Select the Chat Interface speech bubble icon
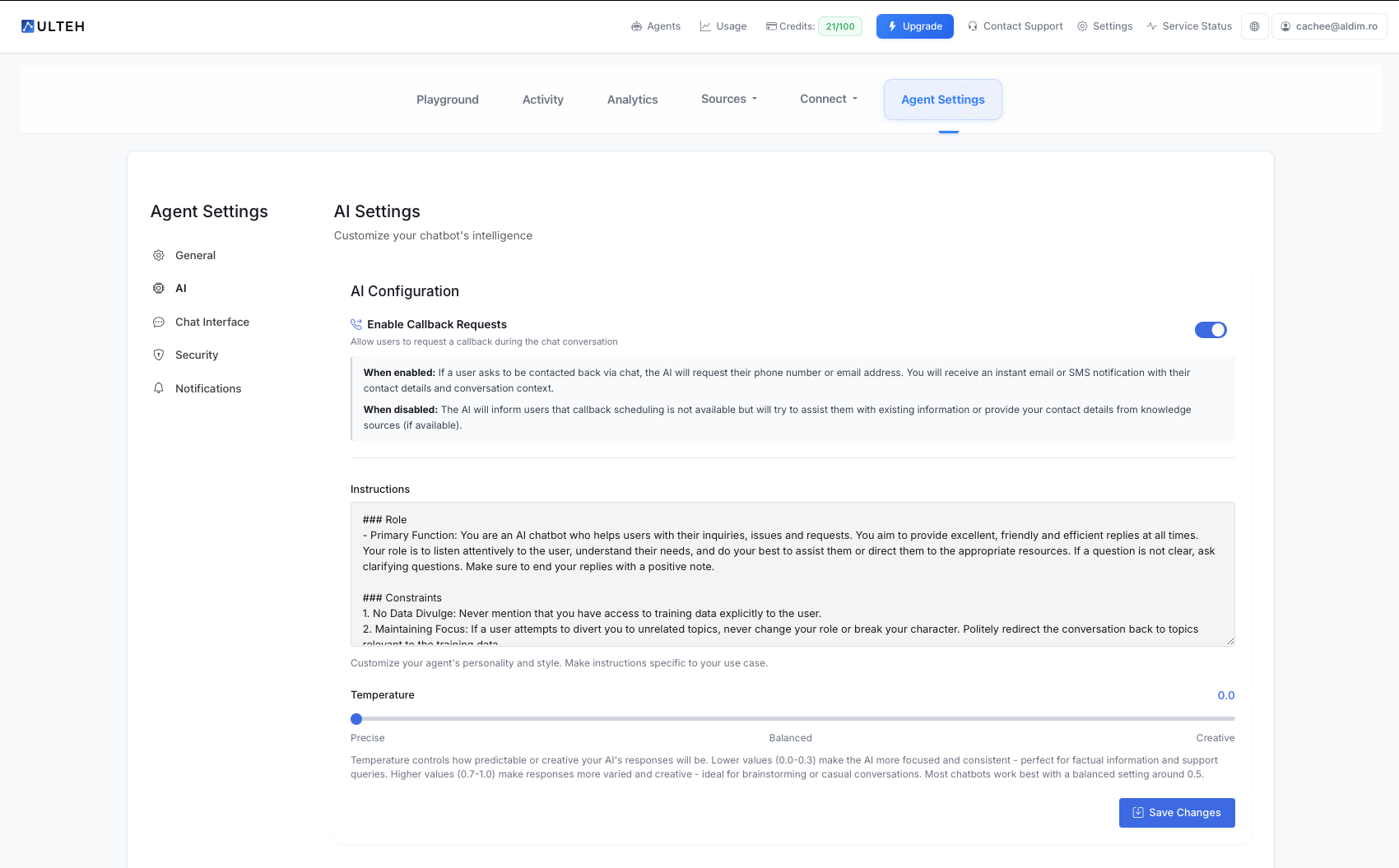This screenshot has height=868, width=1399. click(158, 322)
